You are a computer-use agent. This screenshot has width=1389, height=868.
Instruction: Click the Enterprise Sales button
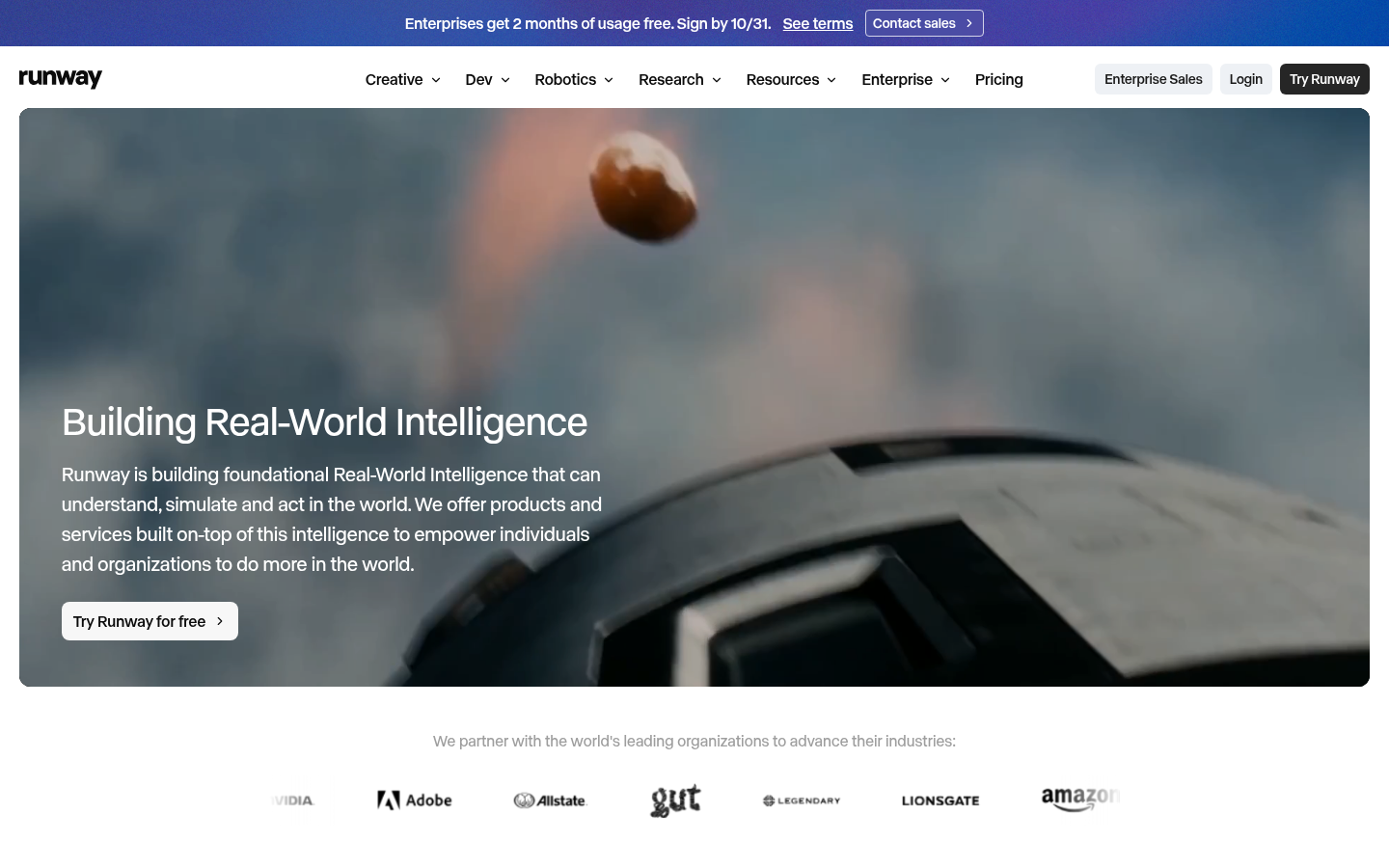pyautogui.click(x=1154, y=79)
